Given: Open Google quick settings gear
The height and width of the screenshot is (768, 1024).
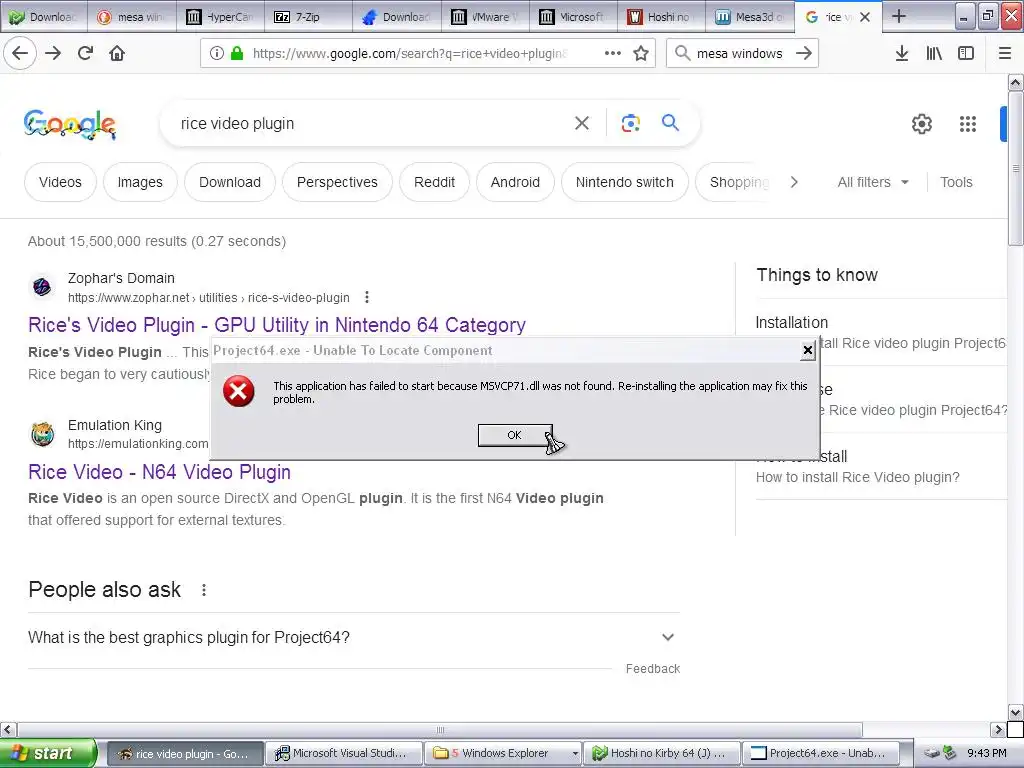Looking at the screenshot, I should (921, 123).
